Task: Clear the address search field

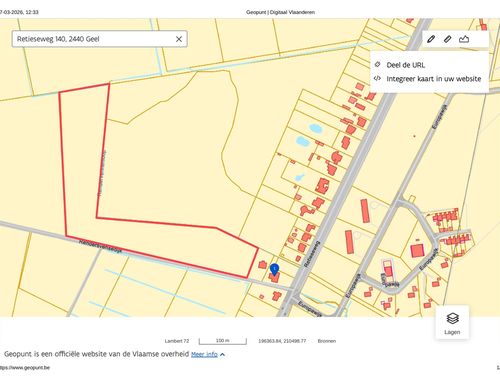Action: coord(179,39)
